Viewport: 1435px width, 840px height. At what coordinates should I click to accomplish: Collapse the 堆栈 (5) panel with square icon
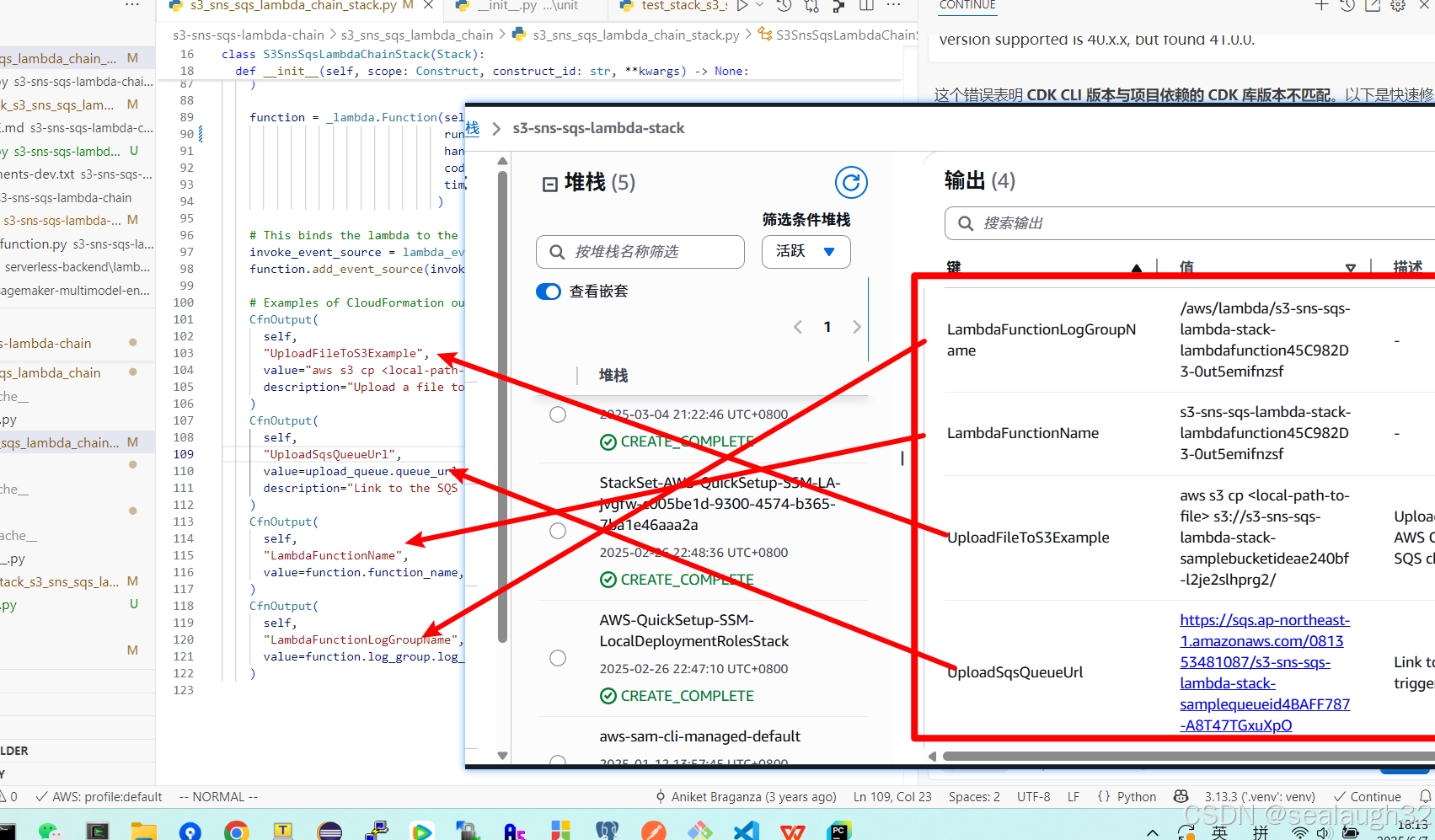pos(550,184)
